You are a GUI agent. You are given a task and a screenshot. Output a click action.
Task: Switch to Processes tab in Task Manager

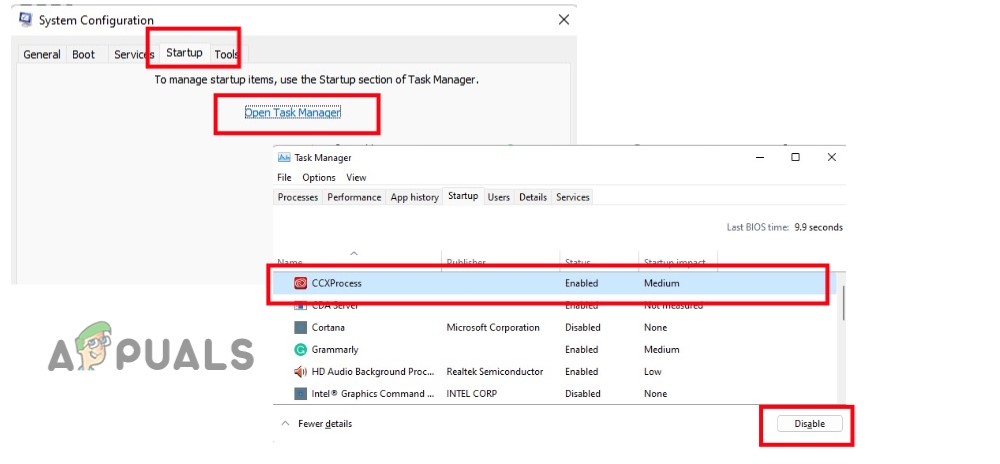tap(298, 198)
